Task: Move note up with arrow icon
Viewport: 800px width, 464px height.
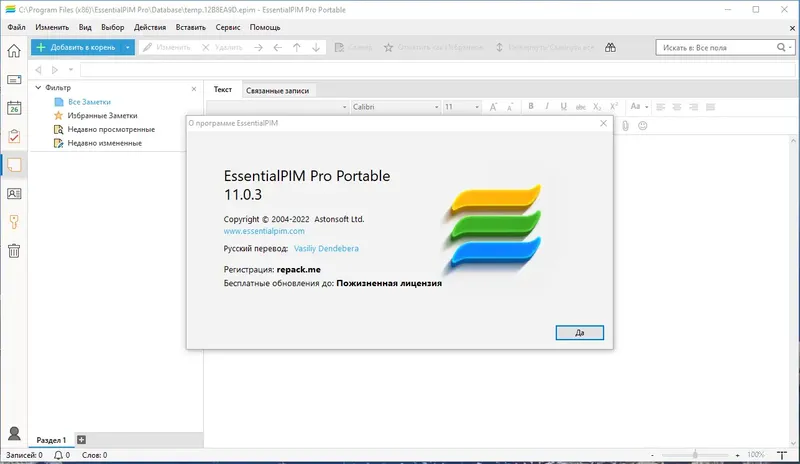Action: click(296, 47)
